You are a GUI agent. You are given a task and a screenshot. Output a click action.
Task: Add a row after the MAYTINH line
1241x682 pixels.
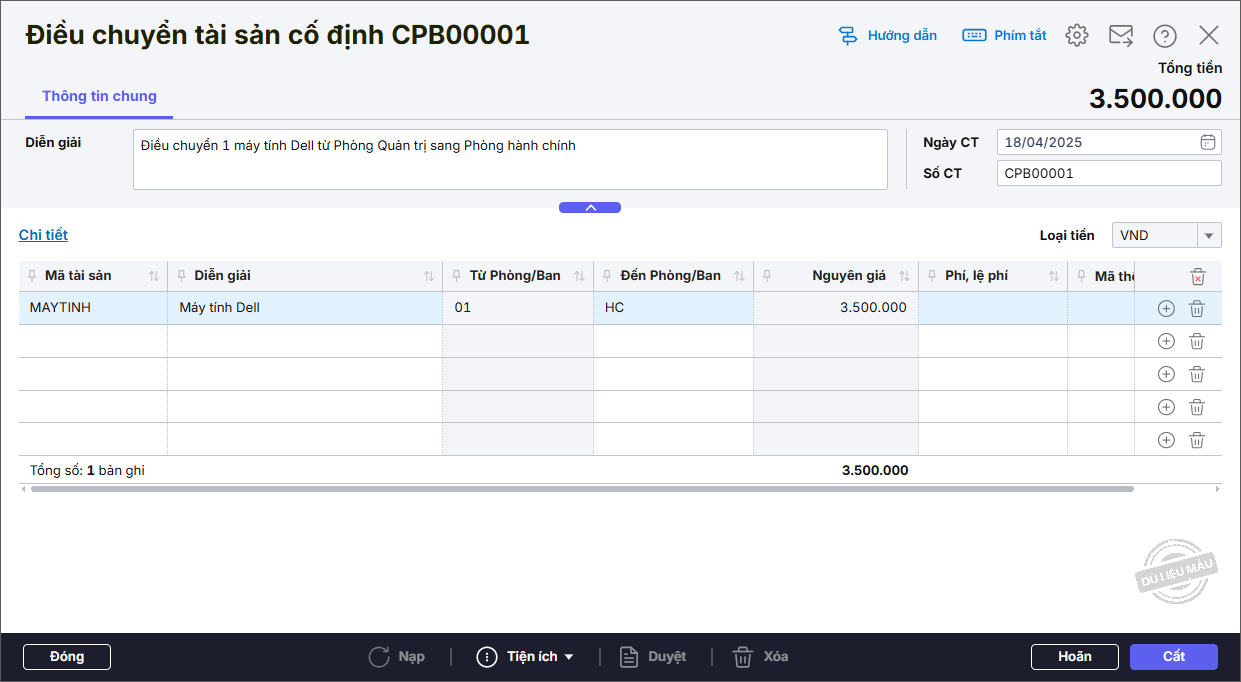click(x=1166, y=309)
